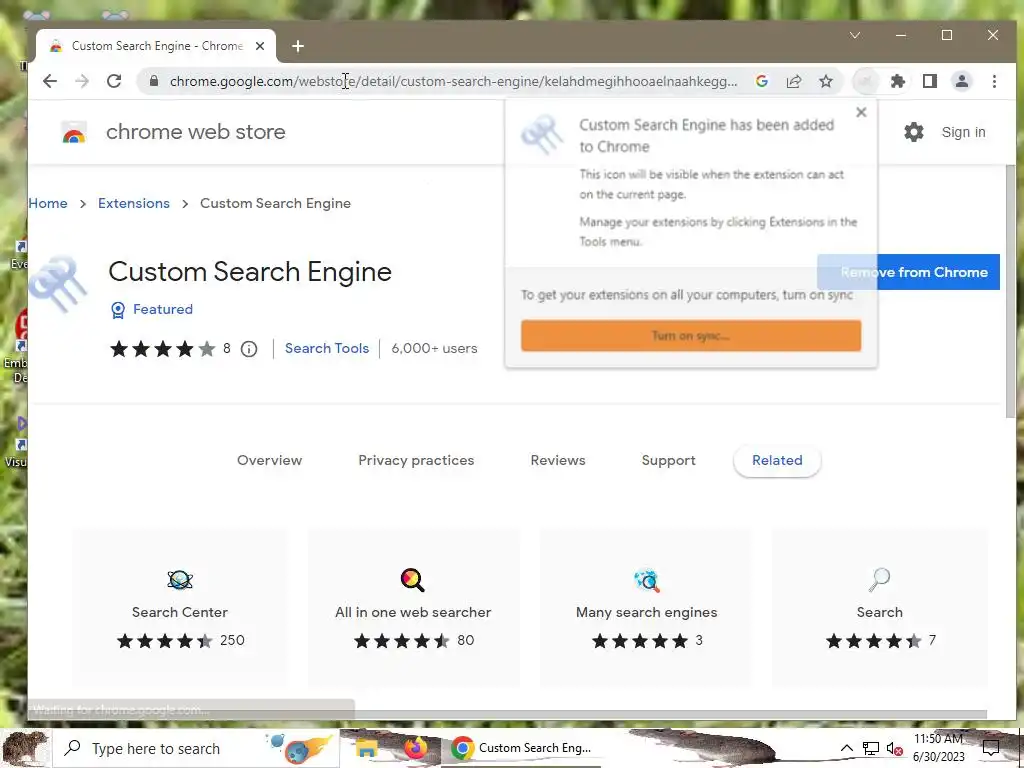Open the Extensions puzzle icon

[898, 81]
